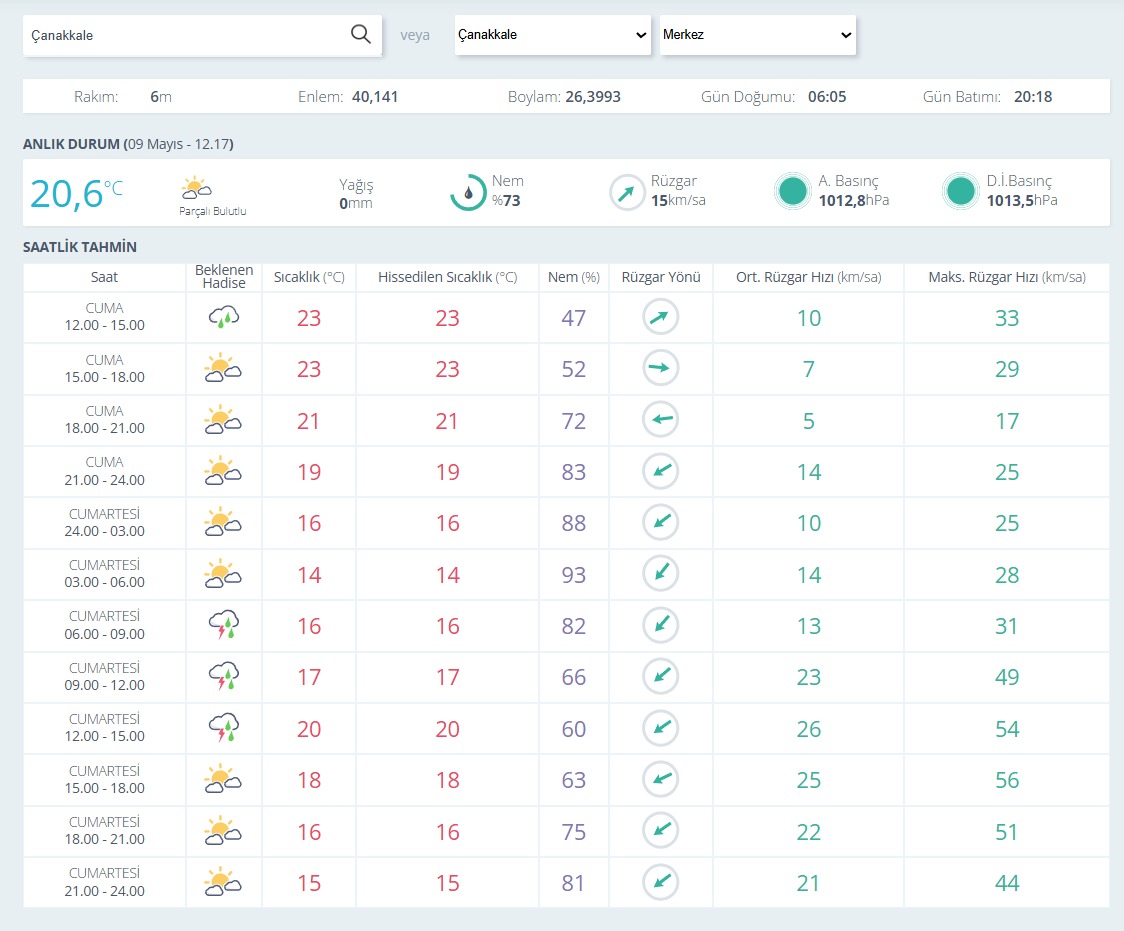Click the SAATLİK TAHMİN section heading
This screenshot has height=931, width=1124.
coord(80,247)
